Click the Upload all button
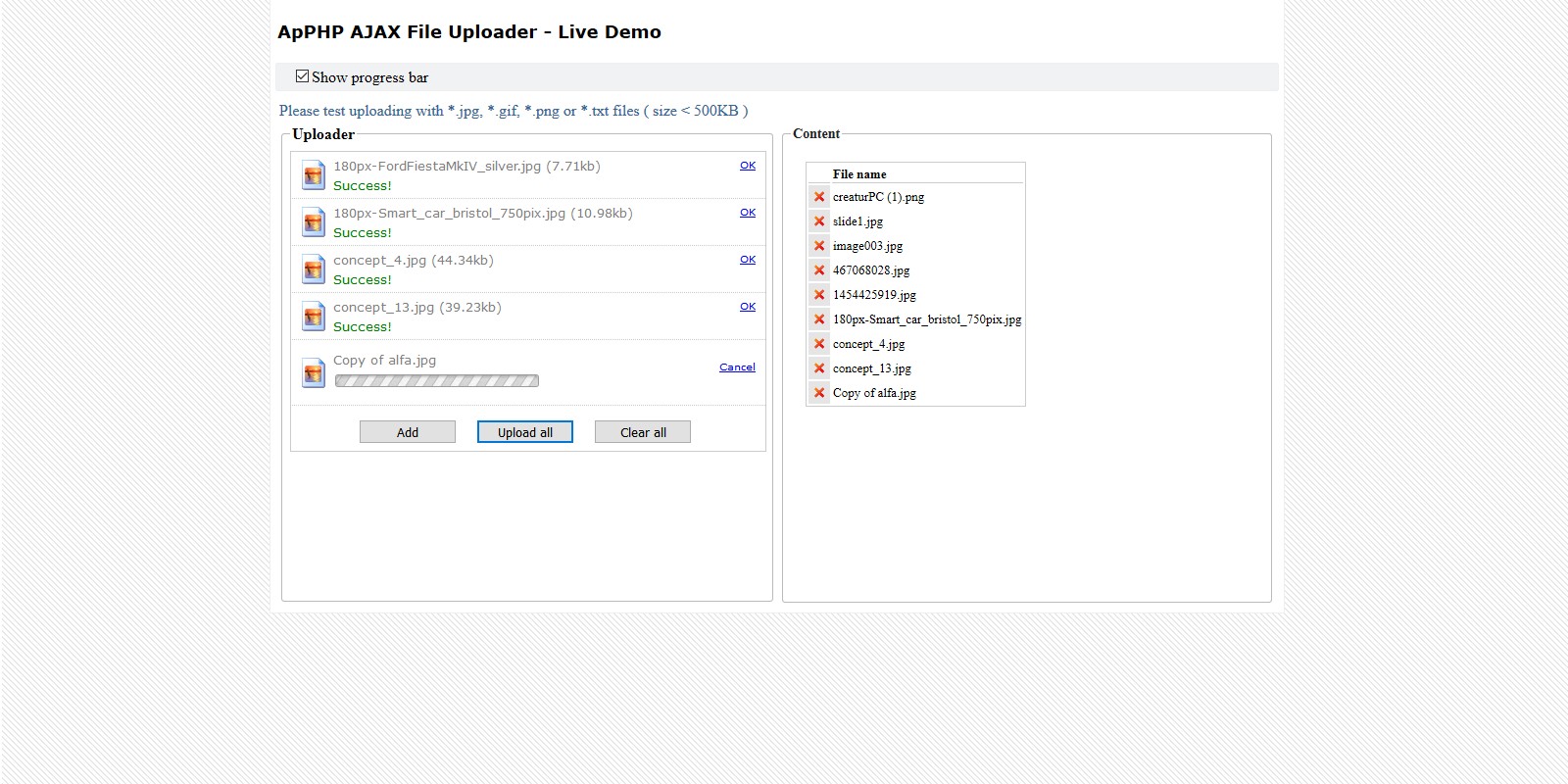This screenshot has width=1568, height=784. click(x=525, y=432)
